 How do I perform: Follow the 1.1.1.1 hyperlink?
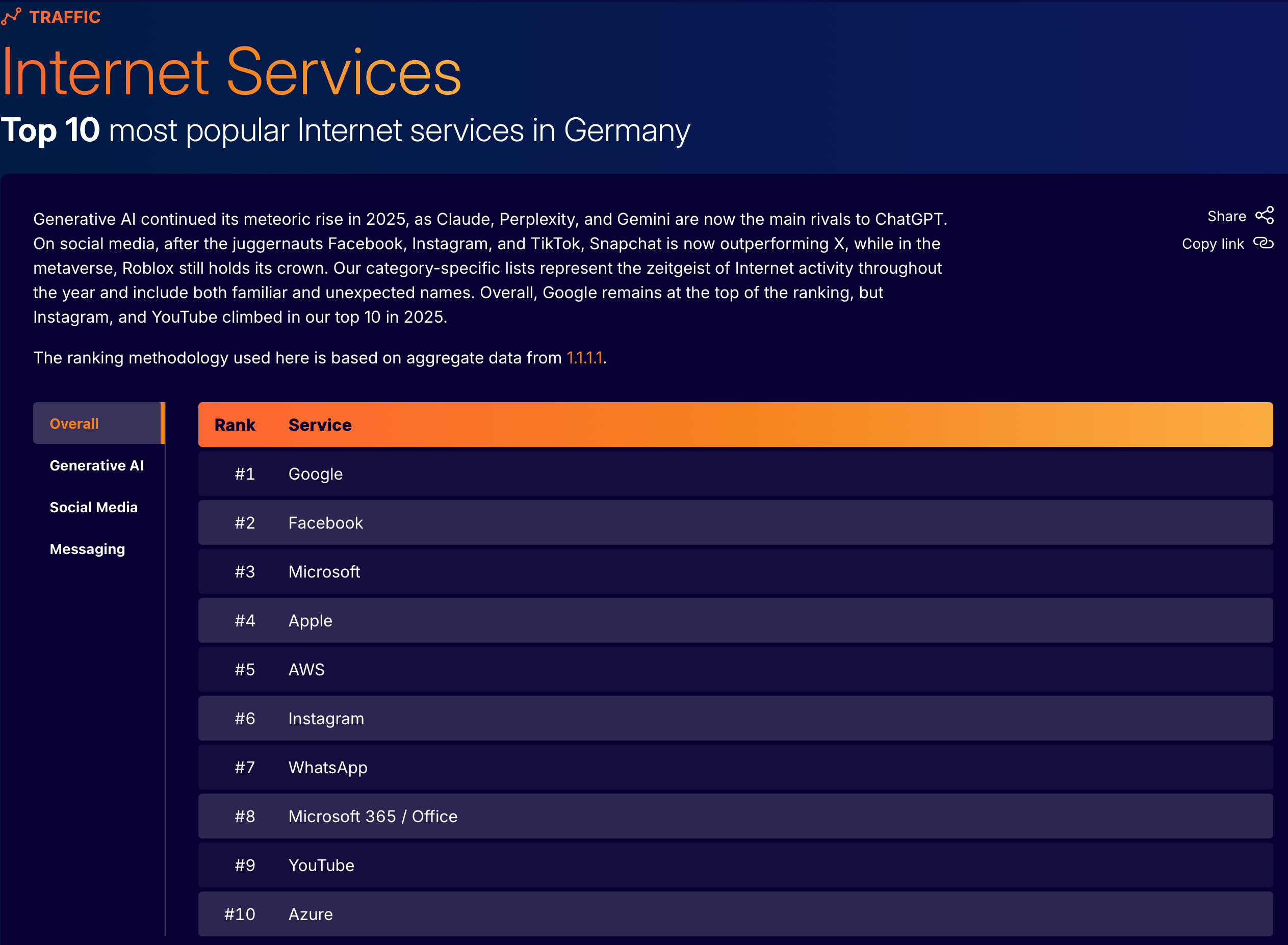pyautogui.click(x=584, y=357)
